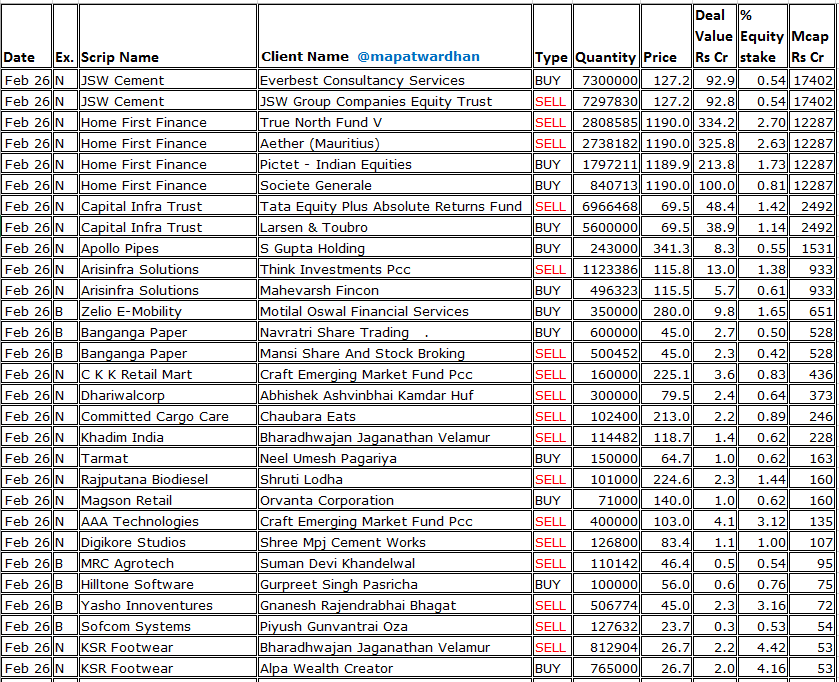
Task: Click the 'Chaubara Eats' client cell
Action: click(x=395, y=416)
